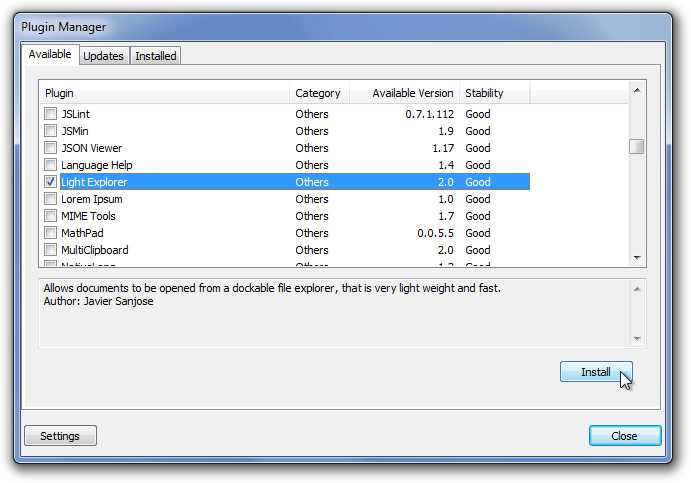The width and height of the screenshot is (691, 483).
Task: Open plugin manager Settings
Action: click(60, 436)
